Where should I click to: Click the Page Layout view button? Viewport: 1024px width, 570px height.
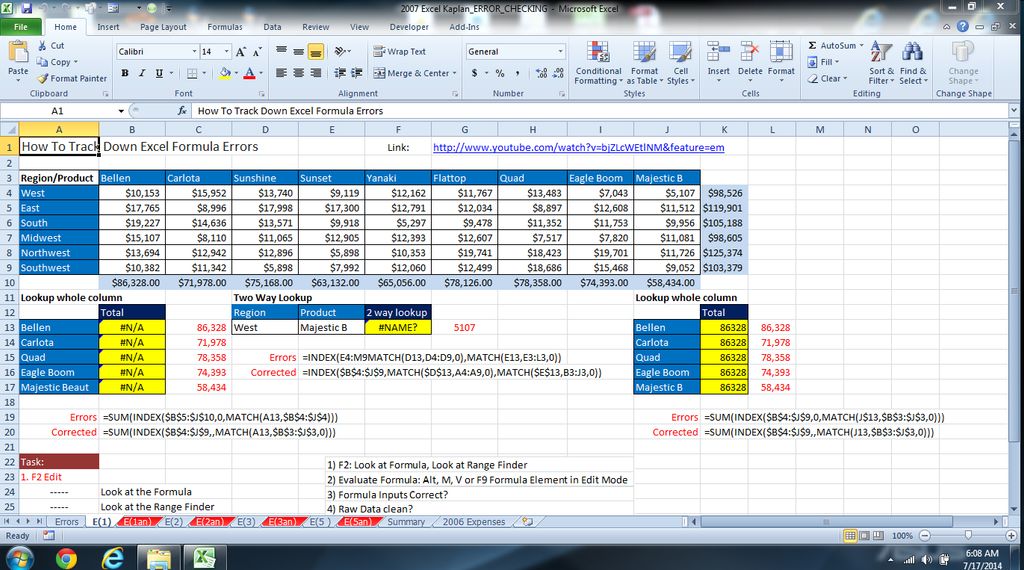pyautogui.click(x=864, y=535)
